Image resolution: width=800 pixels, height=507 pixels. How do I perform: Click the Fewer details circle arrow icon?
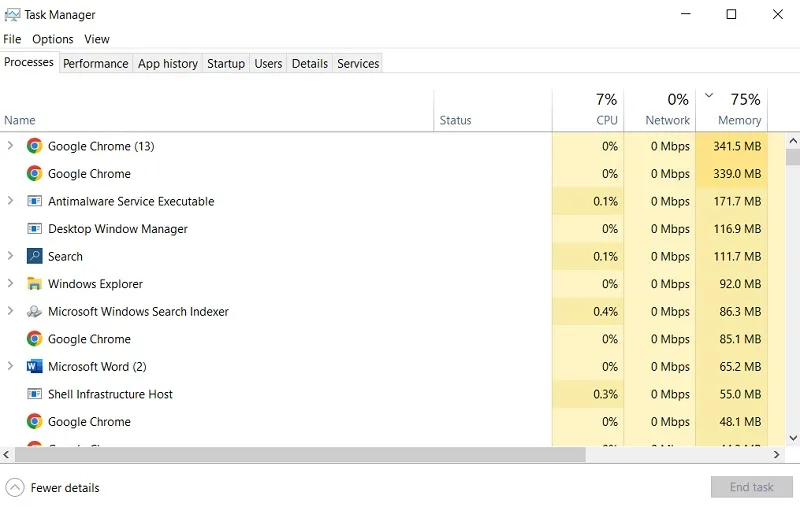point(15,488)
